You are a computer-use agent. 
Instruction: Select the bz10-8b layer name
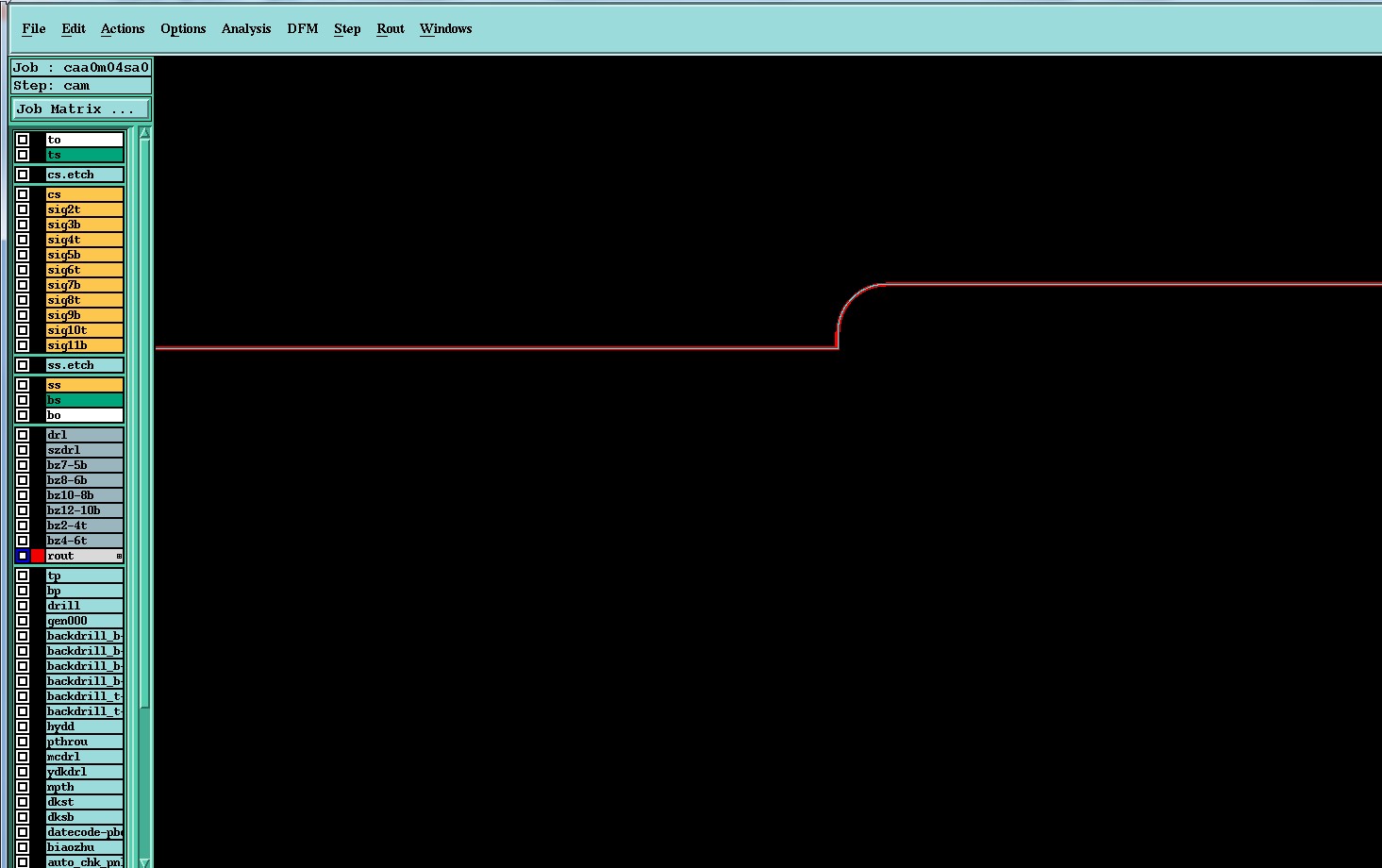click(x=85, y=495)
